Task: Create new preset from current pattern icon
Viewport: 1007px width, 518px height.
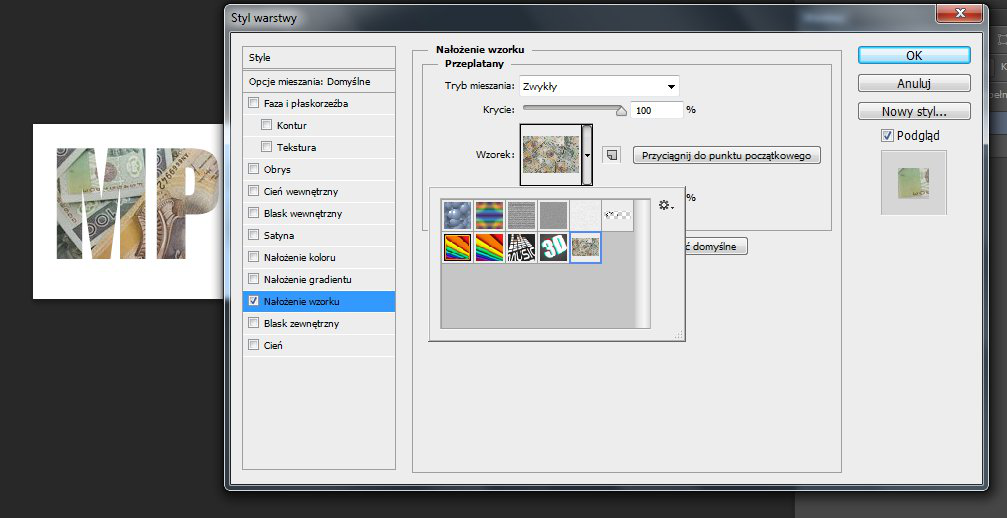Action: point(612,155)
